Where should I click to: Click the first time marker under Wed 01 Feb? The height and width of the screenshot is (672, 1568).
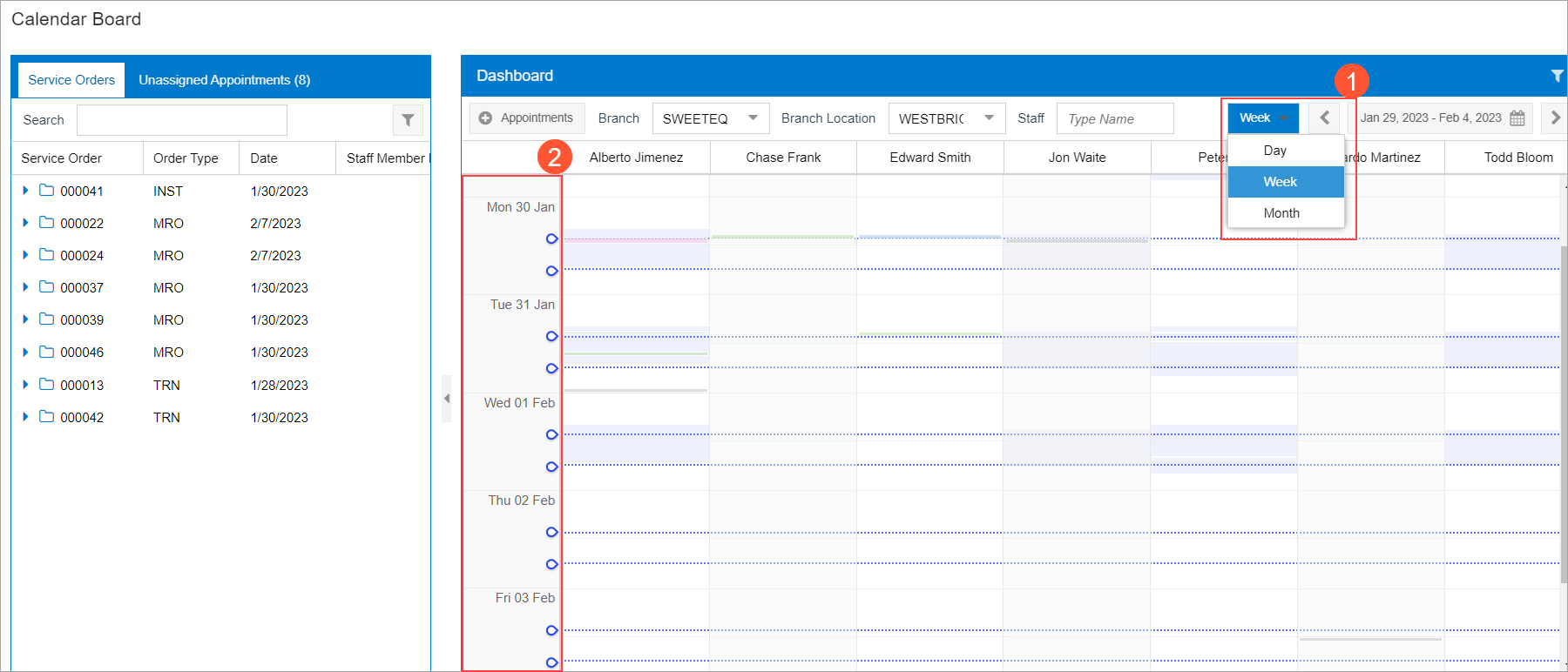click(551, 434)
